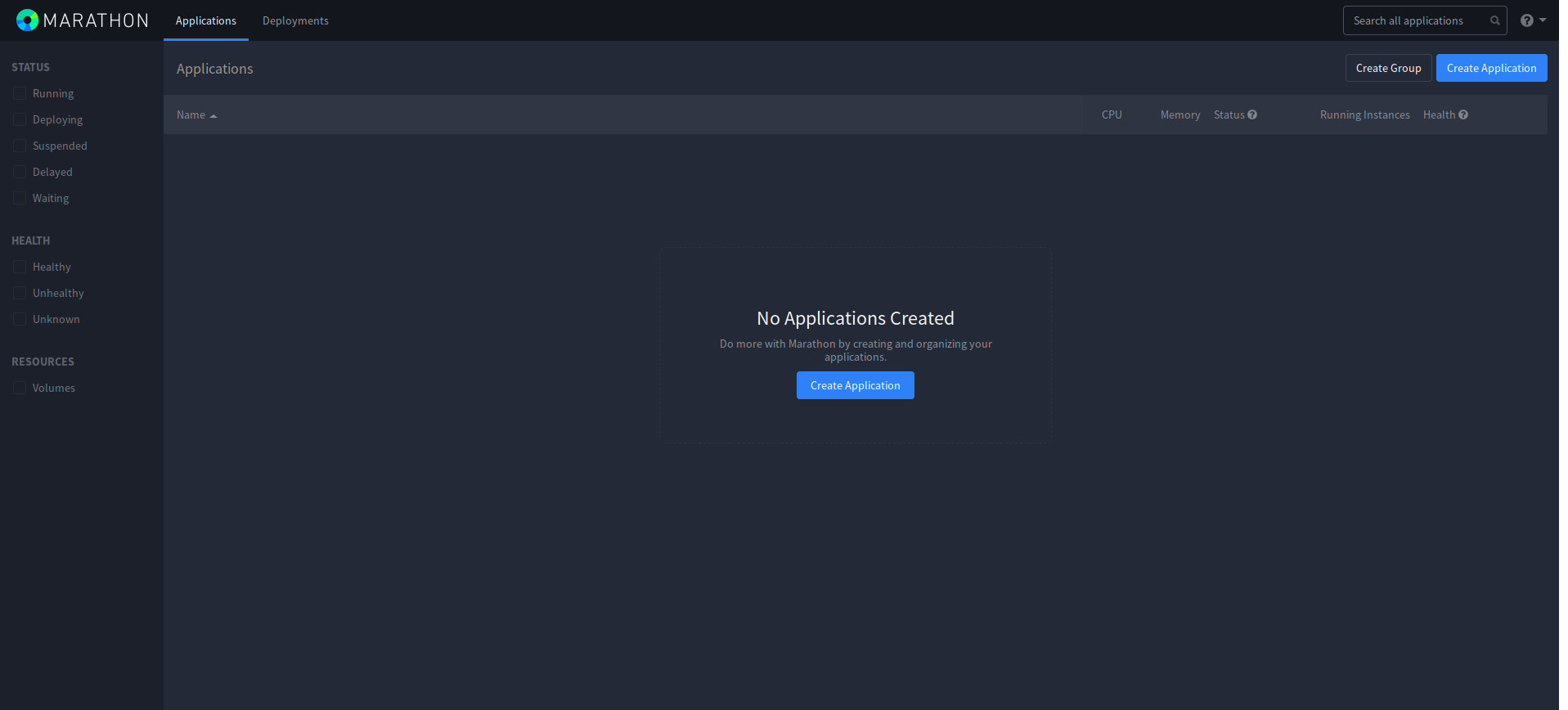Sort by the Health column header
Image resolution: width=1568 pixels, height=710 pixels.
[x=1439, y=115]
